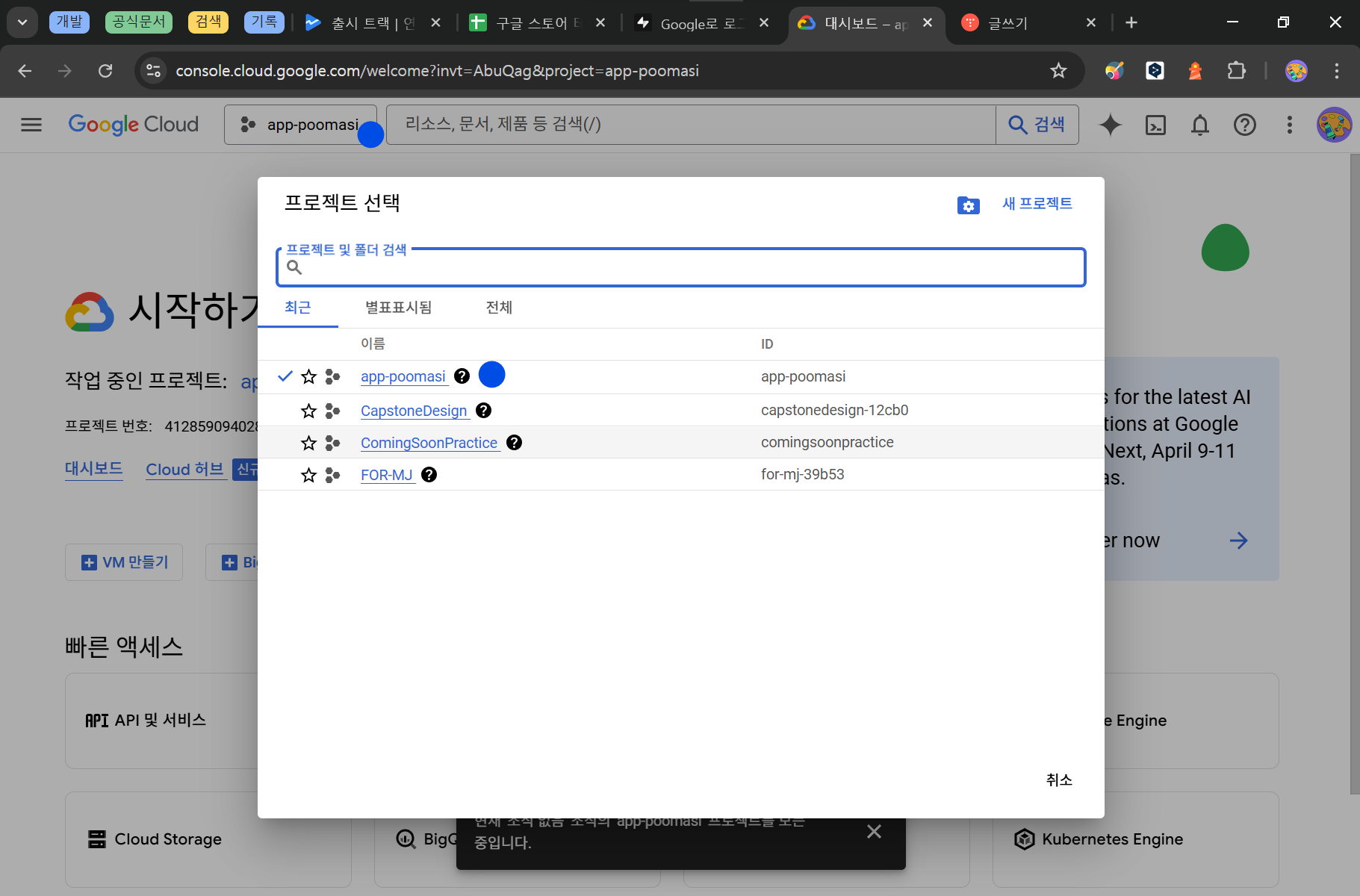Focus the project and folder search field
1360x896 pixels.
[x=681, y=267]
